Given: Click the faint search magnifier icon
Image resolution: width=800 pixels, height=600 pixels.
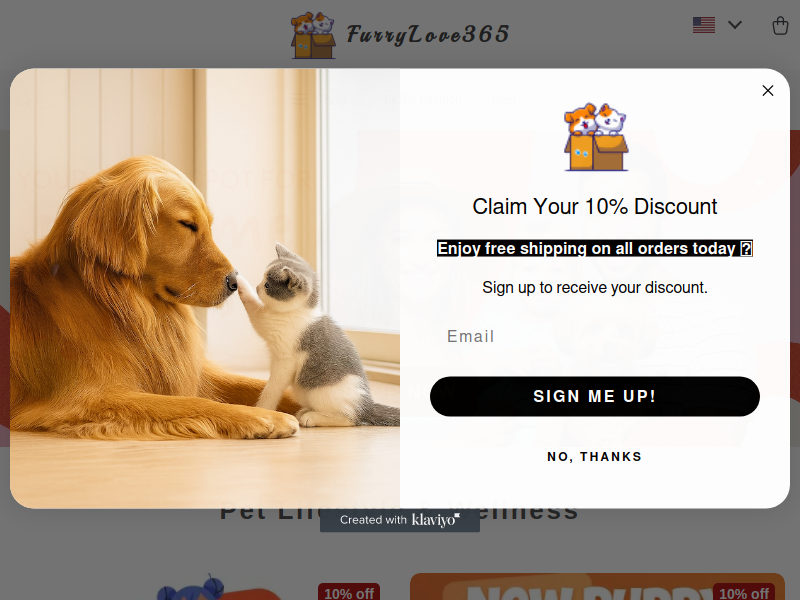Looking at the screenshot, I should (x=22, y=99).
